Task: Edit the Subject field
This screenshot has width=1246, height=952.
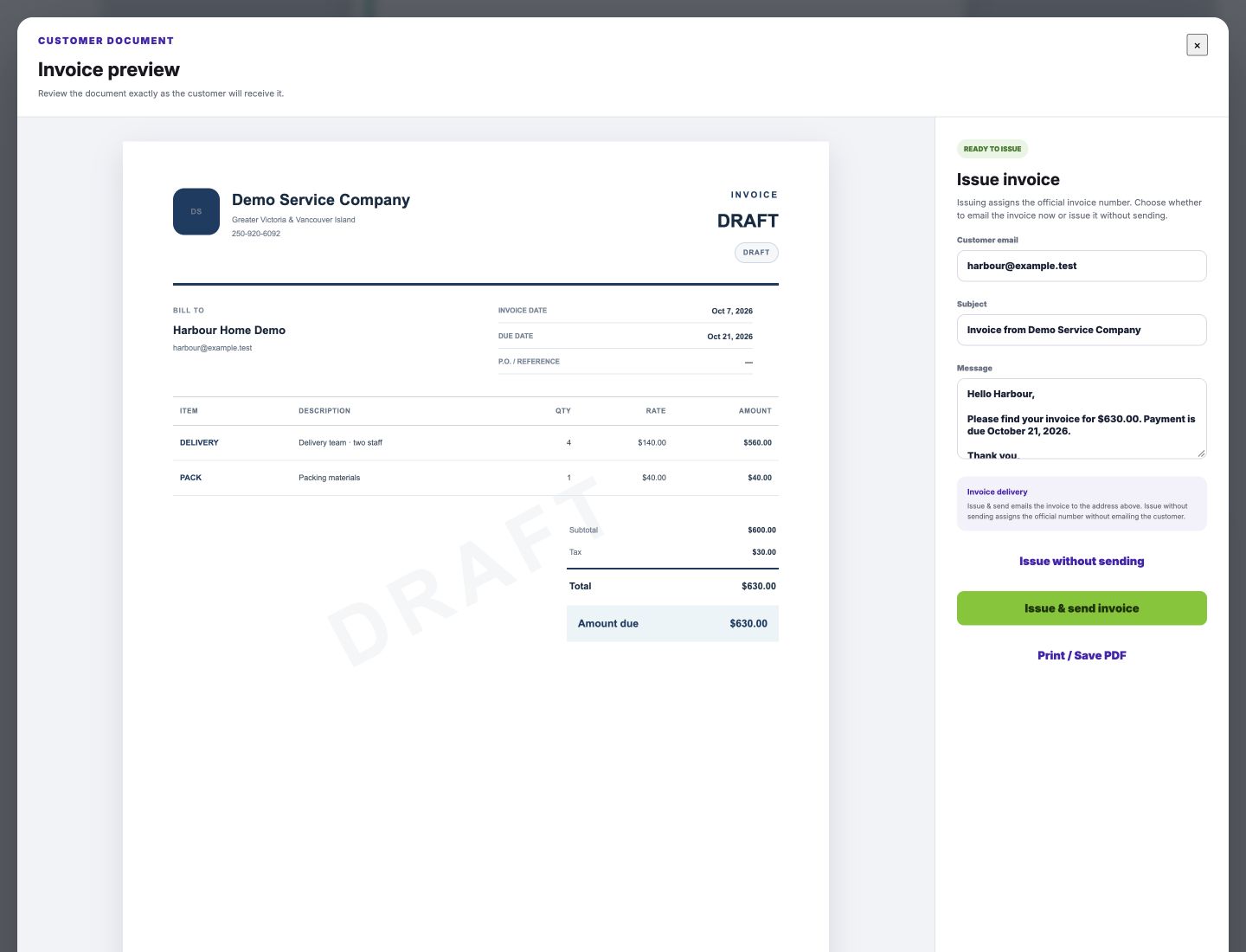Action: point(1082,330)
